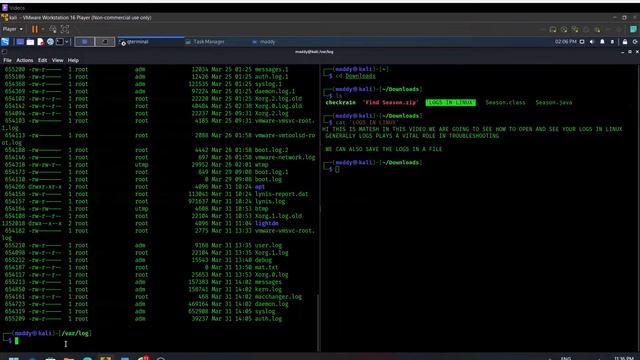This screenshot has height=360, width=640.
Task: Click the highlighted LOGS IN LINUX file name
Action: click(450, 102)
